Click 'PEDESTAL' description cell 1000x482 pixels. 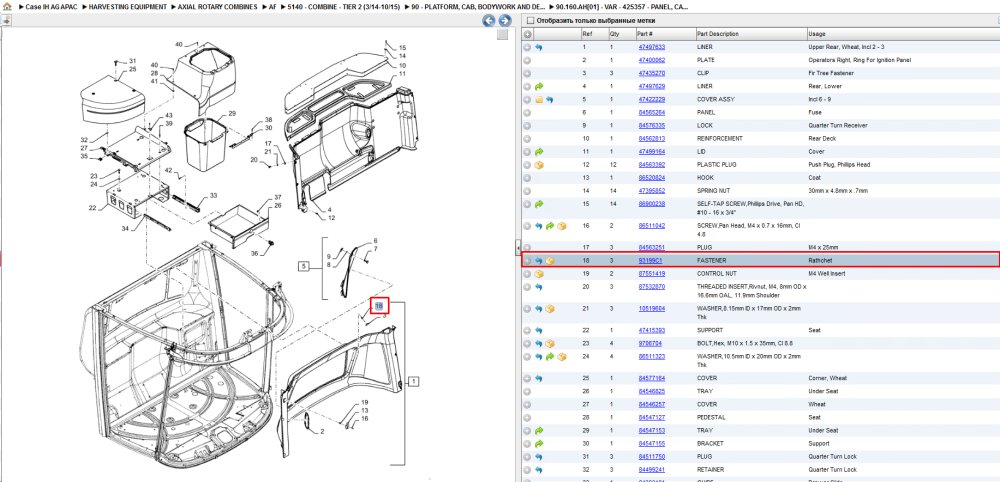711,417
